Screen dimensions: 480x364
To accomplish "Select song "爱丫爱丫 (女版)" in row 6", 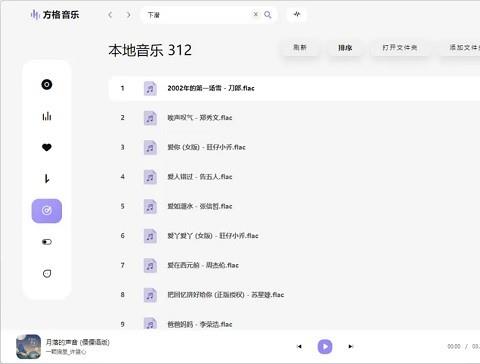I will (294, 236).
